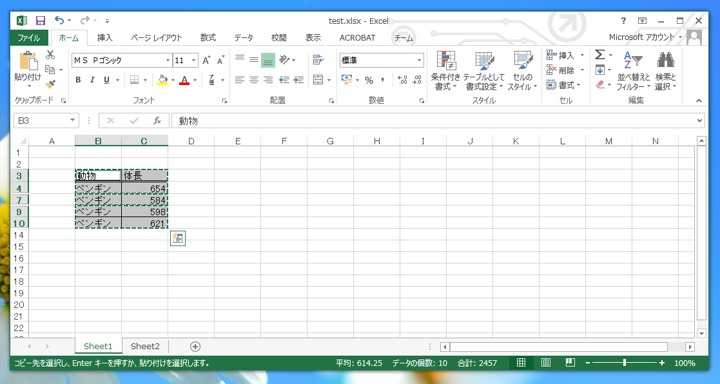Click the Name Box showing B3

[x=46, y=121]
